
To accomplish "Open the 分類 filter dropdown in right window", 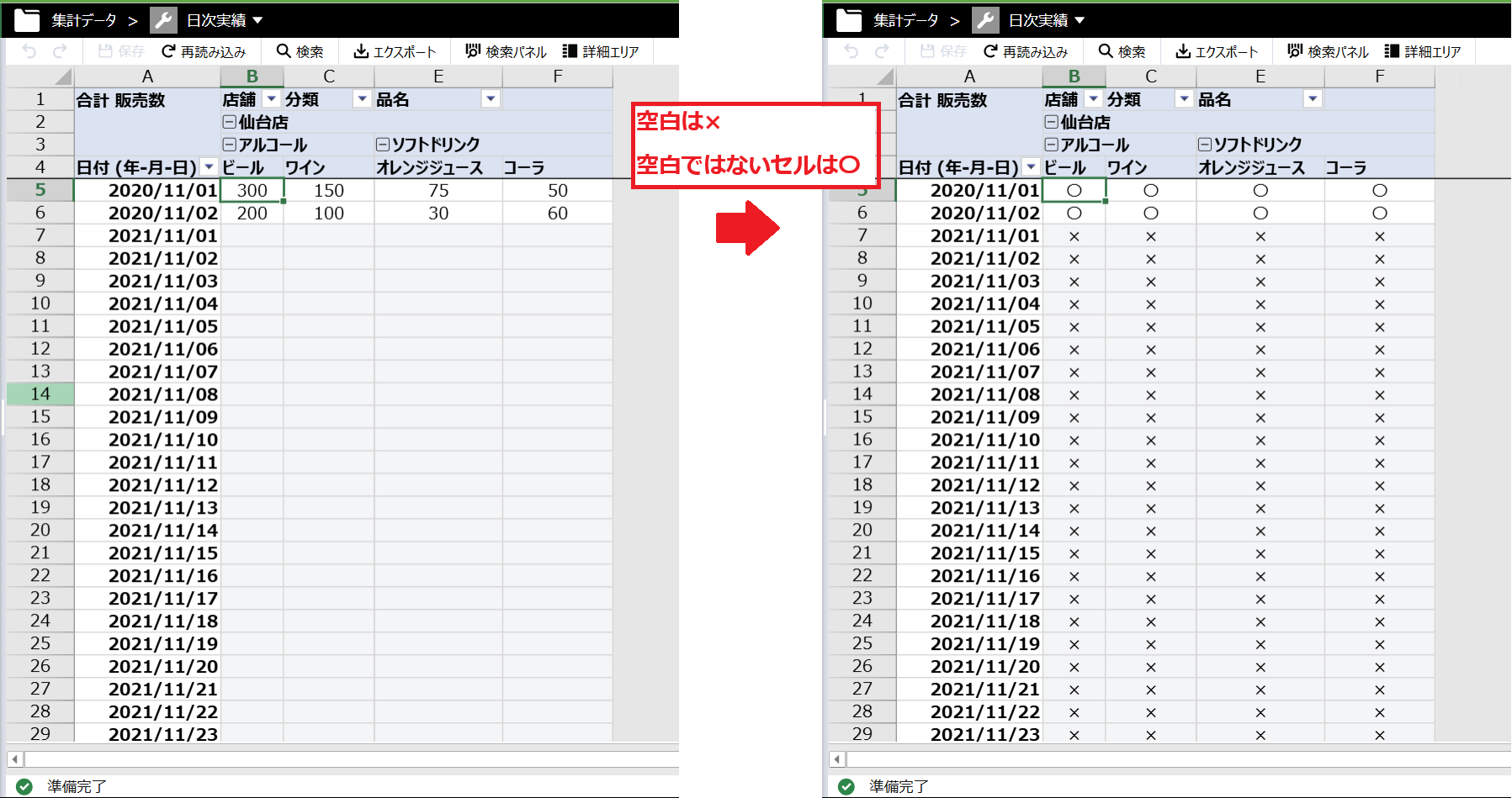I will [x=1185, y=99].
